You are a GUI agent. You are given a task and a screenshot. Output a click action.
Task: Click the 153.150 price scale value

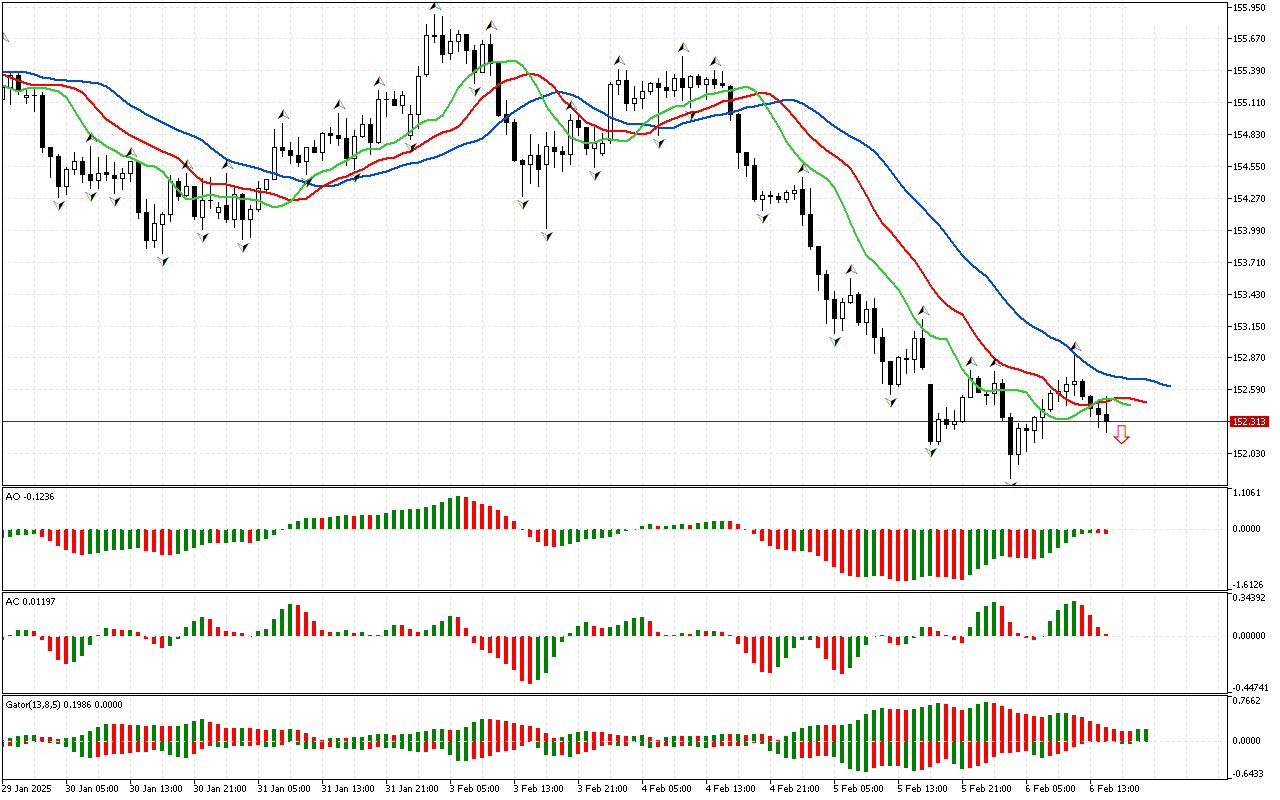[1249, 327]
